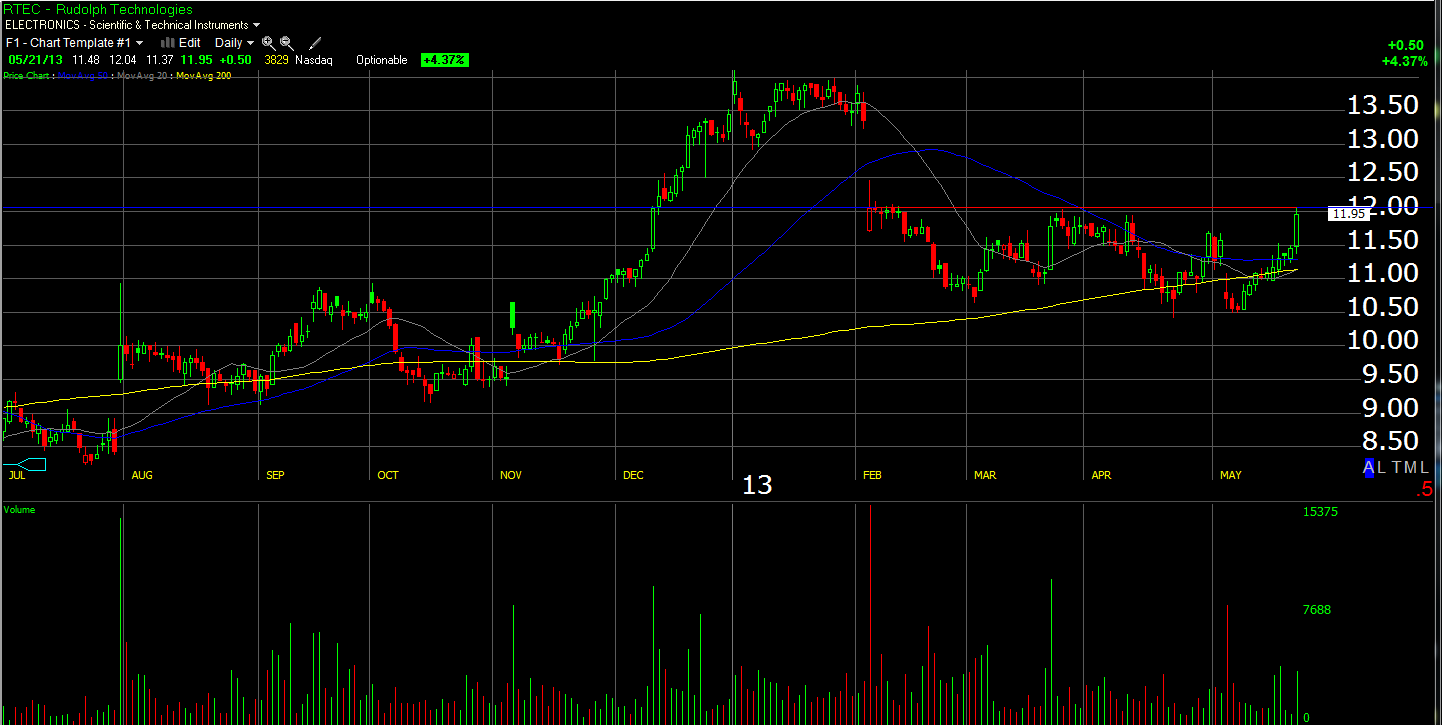1442x725 pixels.
Task: Click the red .5 scale indicator
Action: [x=1424, y=491]
